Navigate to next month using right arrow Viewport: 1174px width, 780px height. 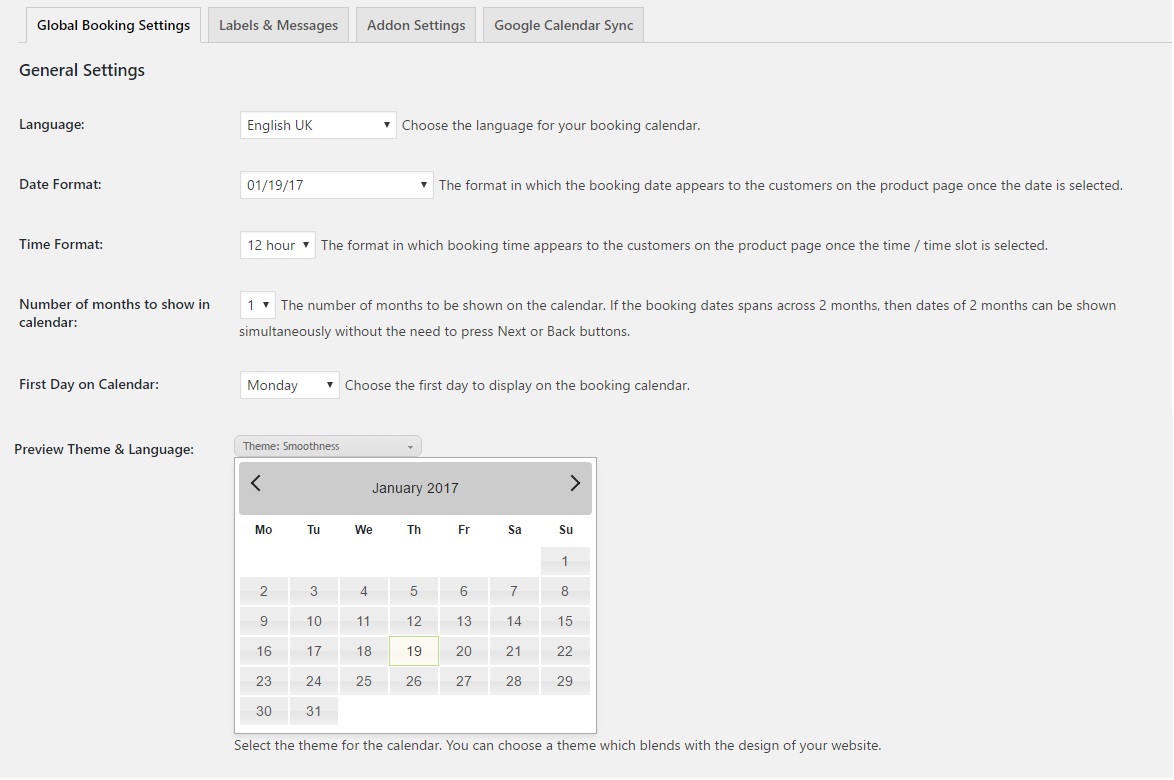575,483
